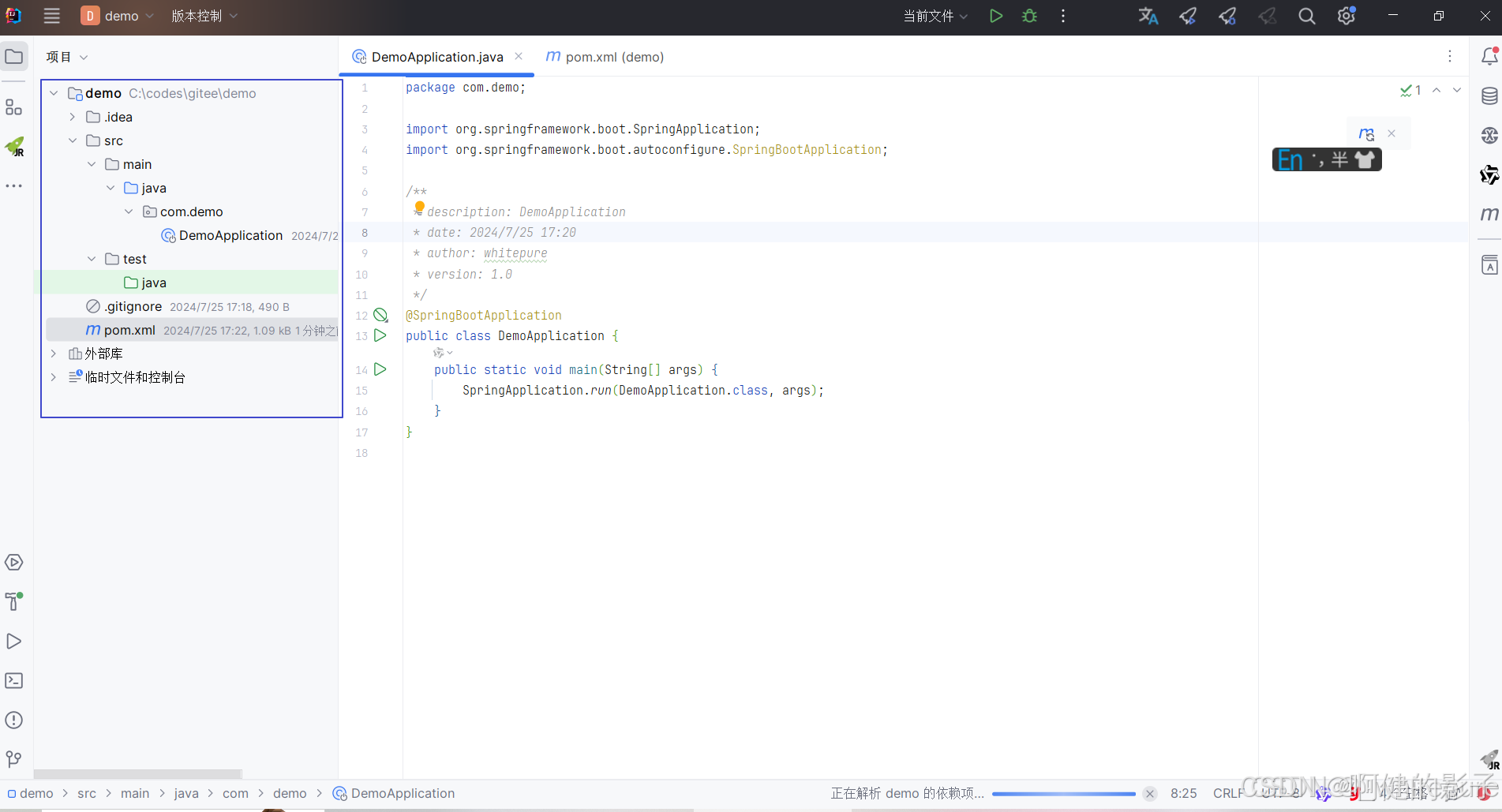
Task: Open Database tool window
Action: click(x=1489, y=96)
